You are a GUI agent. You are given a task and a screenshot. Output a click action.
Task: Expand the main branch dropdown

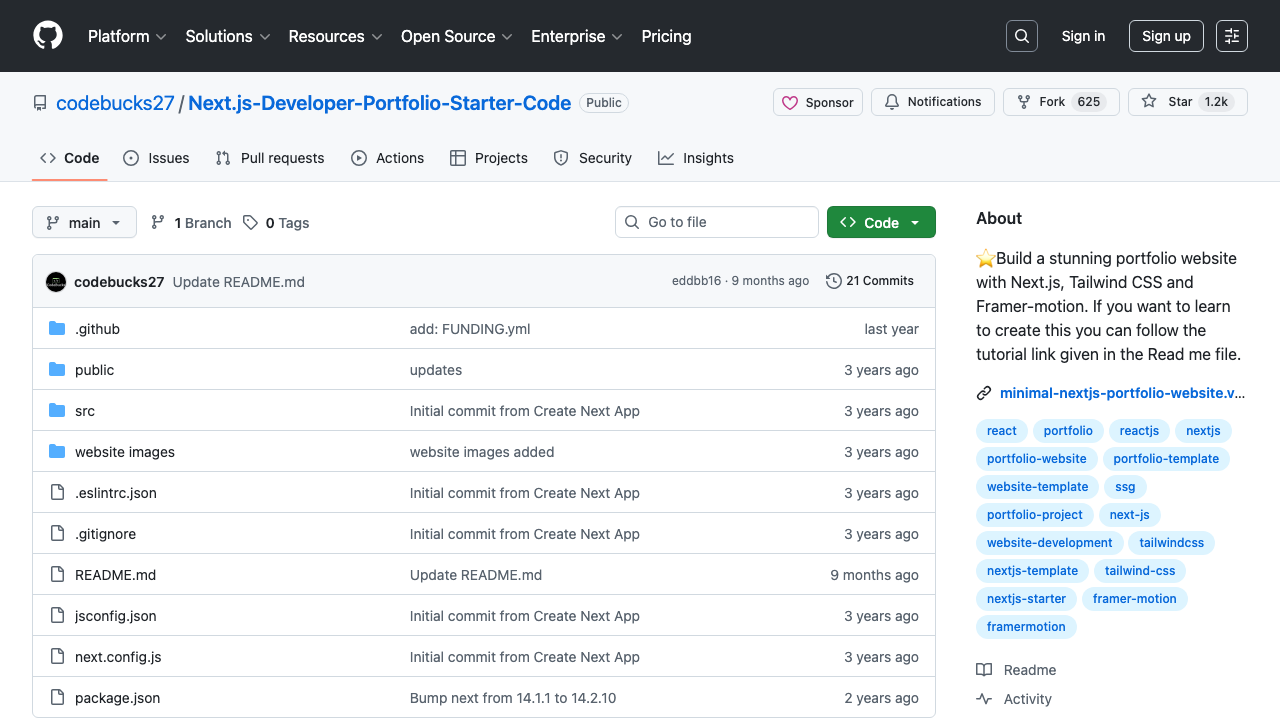click(x=84, y=223)
